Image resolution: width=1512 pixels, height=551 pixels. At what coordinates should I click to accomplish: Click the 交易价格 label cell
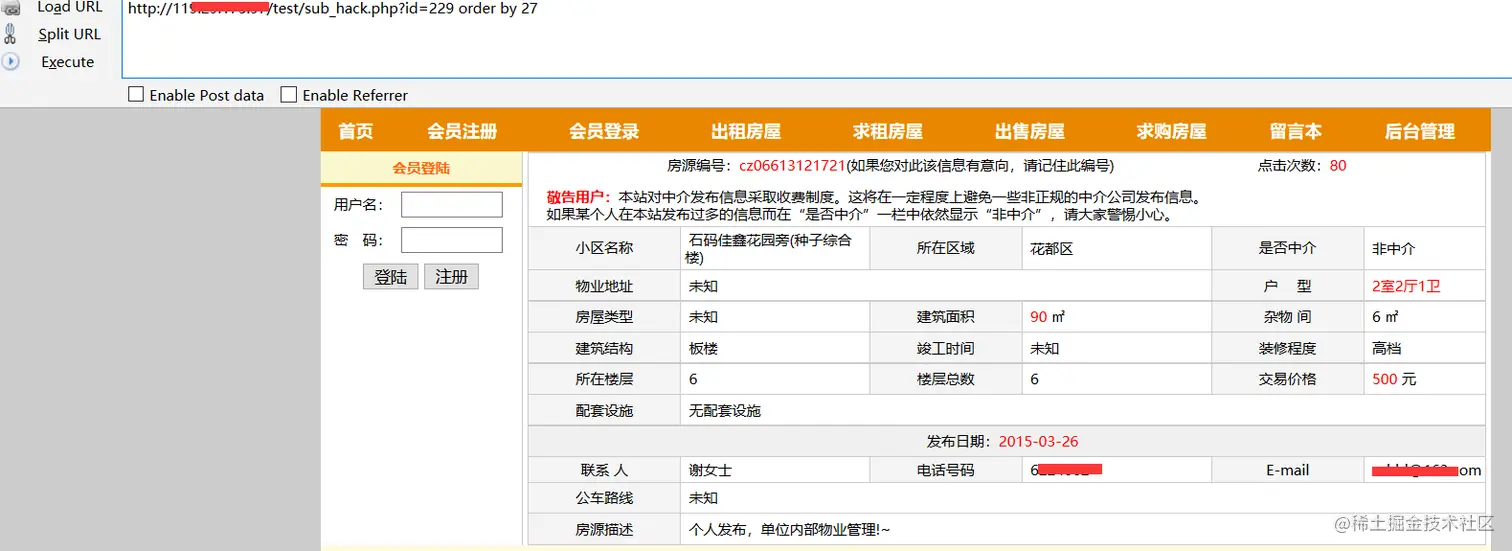1288,379
